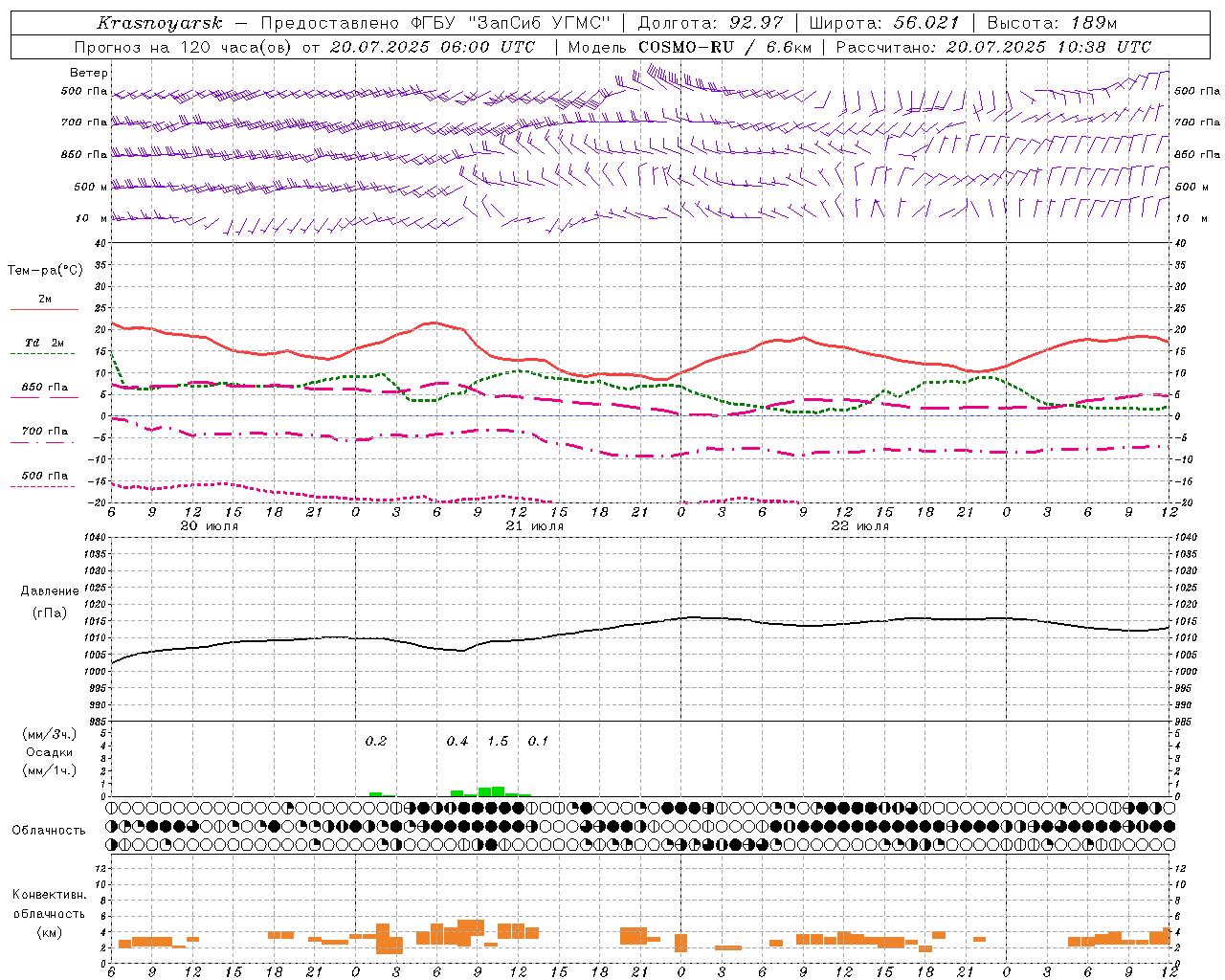
Task: Select the 850 гПа temperature legend entry
Action: (45, 388)
